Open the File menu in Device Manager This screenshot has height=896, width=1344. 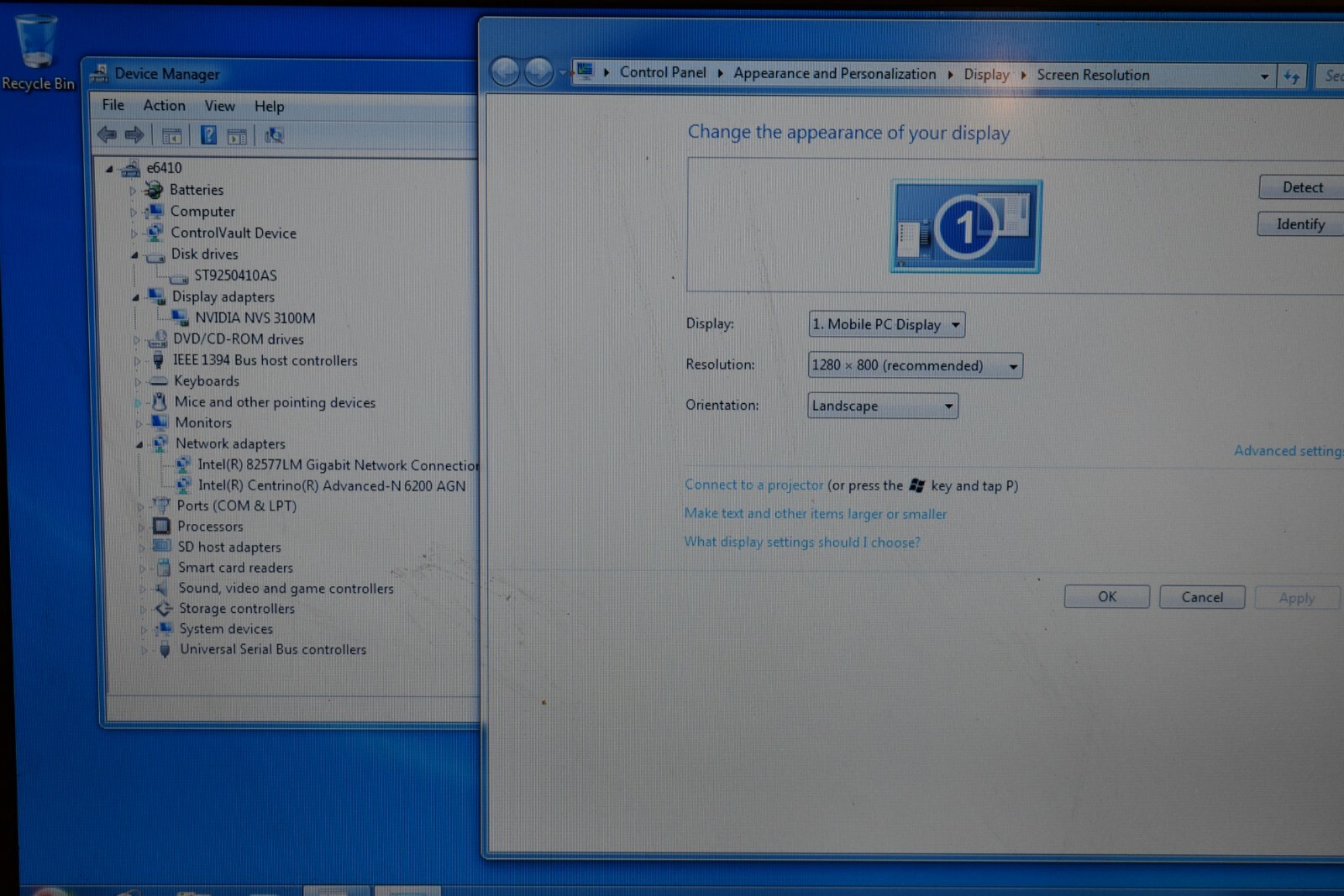point(113,105)
